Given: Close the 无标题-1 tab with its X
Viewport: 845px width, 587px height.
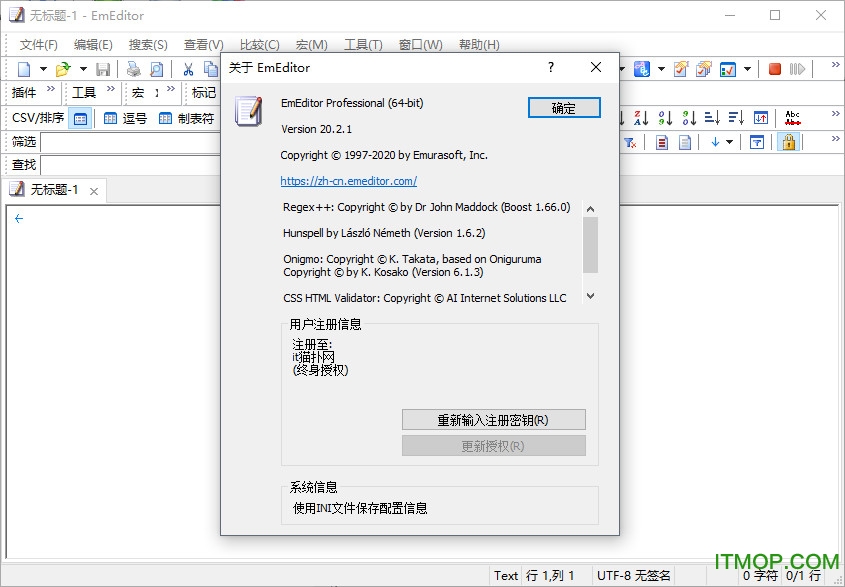Looking at the screenshot, I should click(94, 191).
